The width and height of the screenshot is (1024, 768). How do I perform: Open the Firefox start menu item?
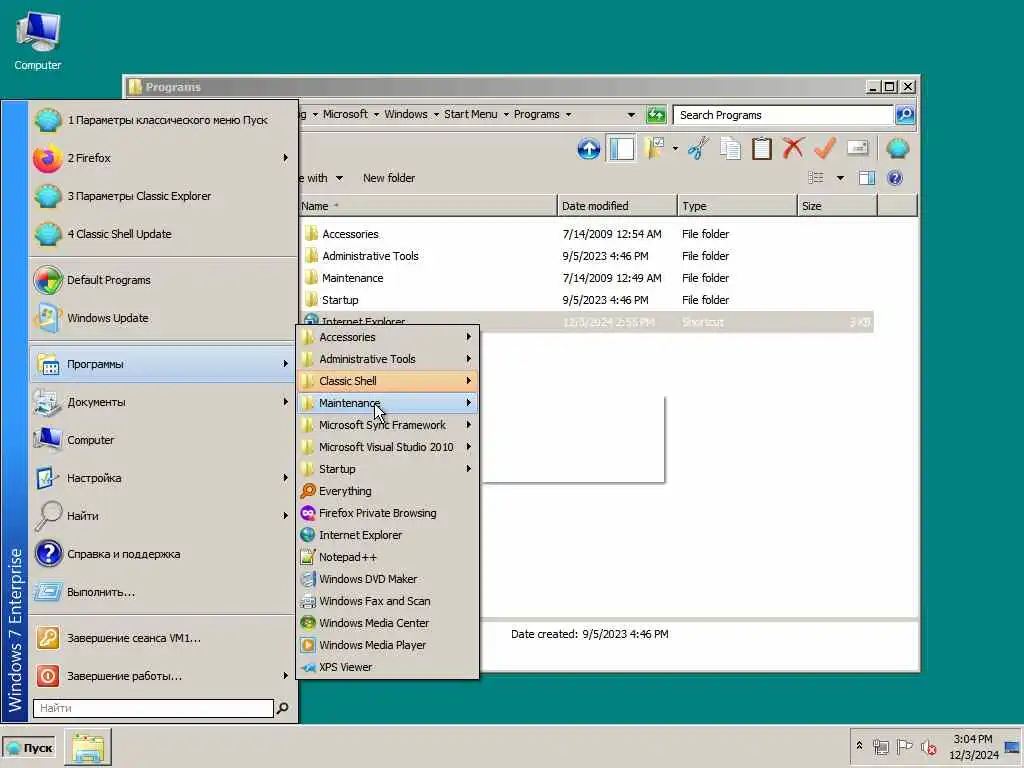(x=162, y=158)
